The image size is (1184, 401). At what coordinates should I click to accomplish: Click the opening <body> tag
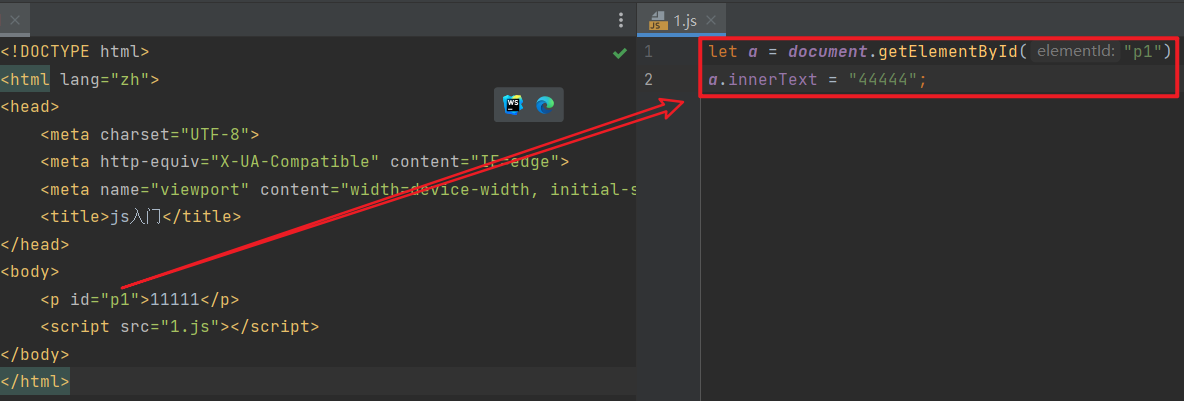pyautogui.click(x=29, y=271)
